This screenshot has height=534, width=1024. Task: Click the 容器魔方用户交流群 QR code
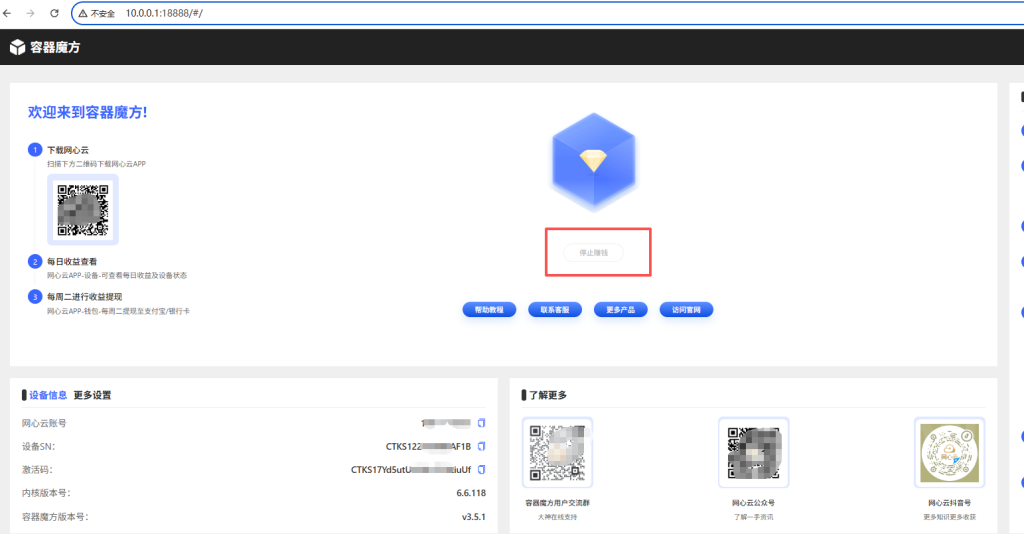[x=557, y=453]
